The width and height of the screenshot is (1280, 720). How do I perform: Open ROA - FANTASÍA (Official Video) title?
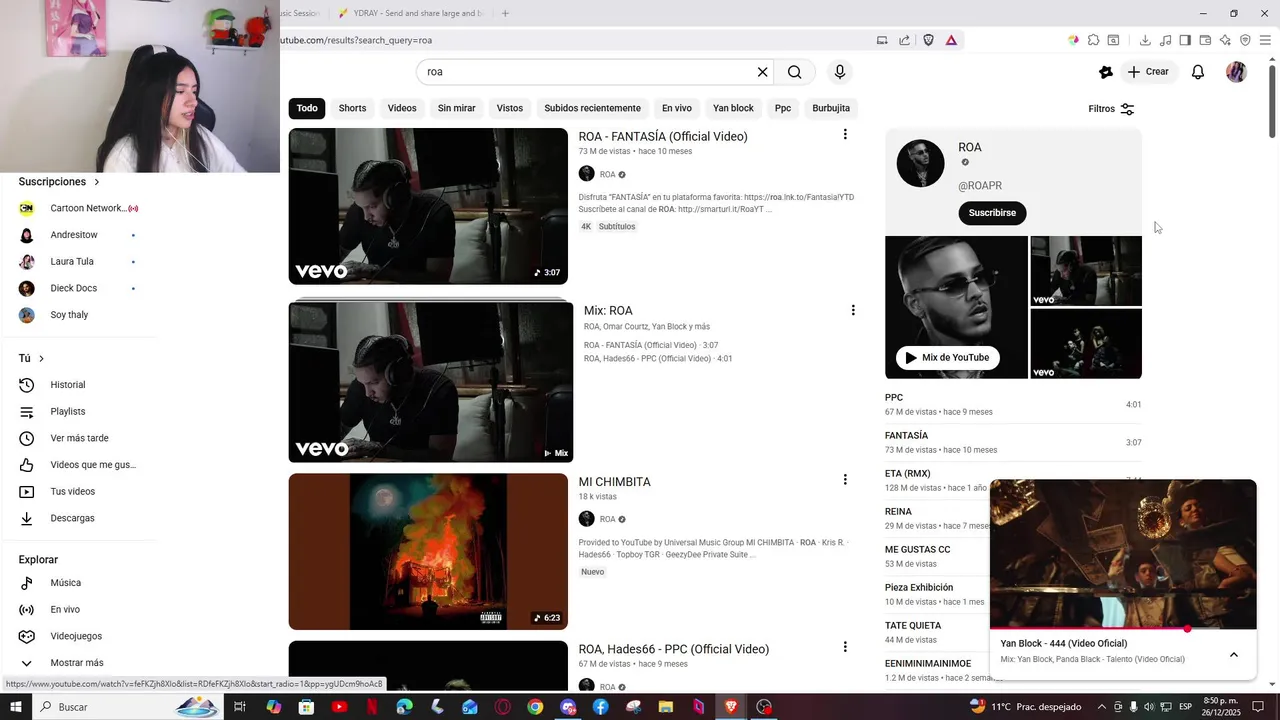click(663, 136)
